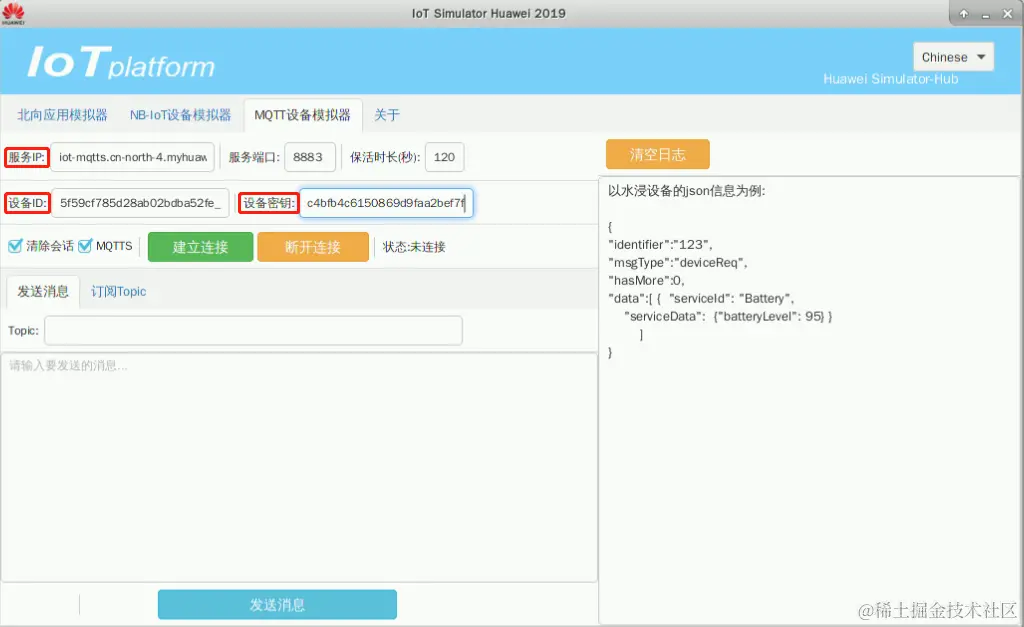Click the log line "msgType":"deviceReq",

(x=678, y=263)
